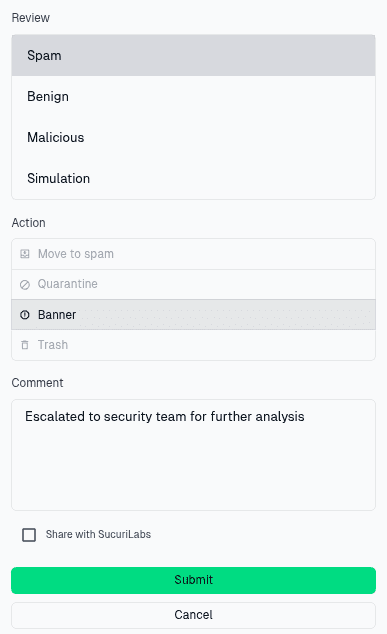Select the Banner action row
387x634 pixels.
(193, 315)
